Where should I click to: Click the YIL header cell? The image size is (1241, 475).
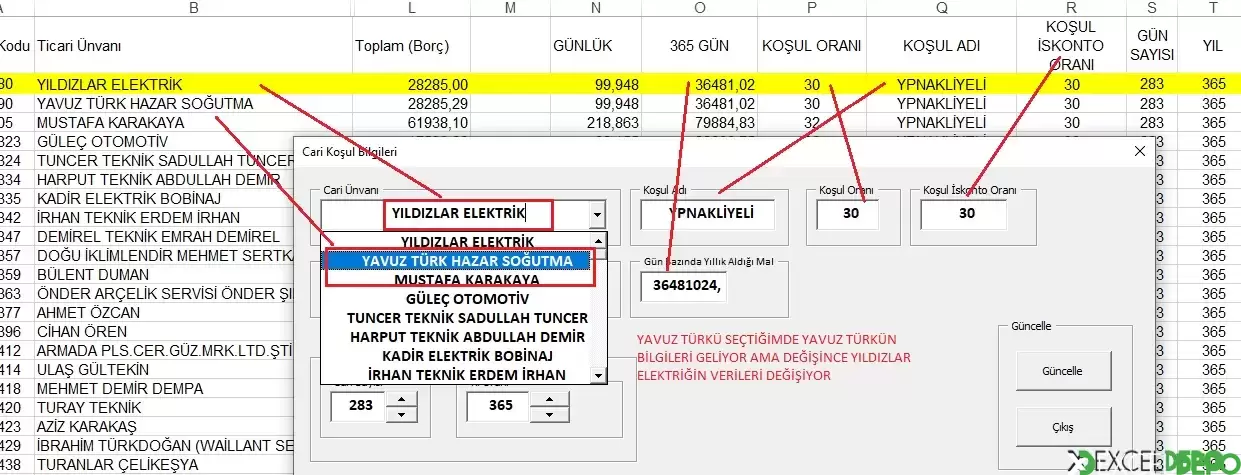1213,46
